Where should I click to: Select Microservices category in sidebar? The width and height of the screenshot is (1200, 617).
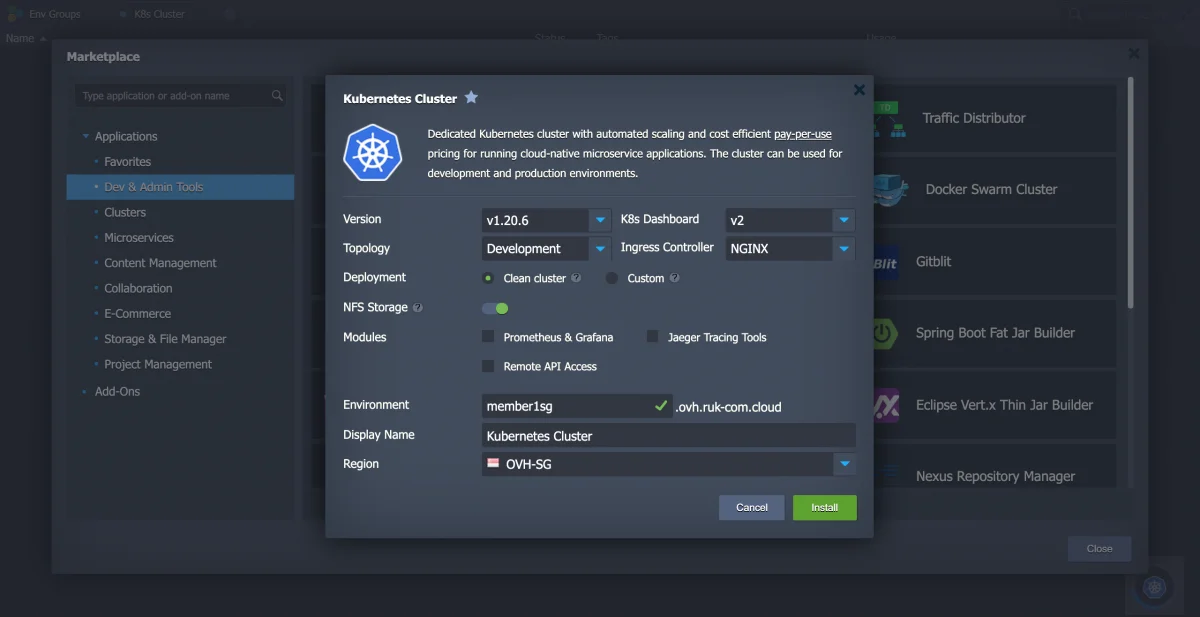(x=139, y=238)
